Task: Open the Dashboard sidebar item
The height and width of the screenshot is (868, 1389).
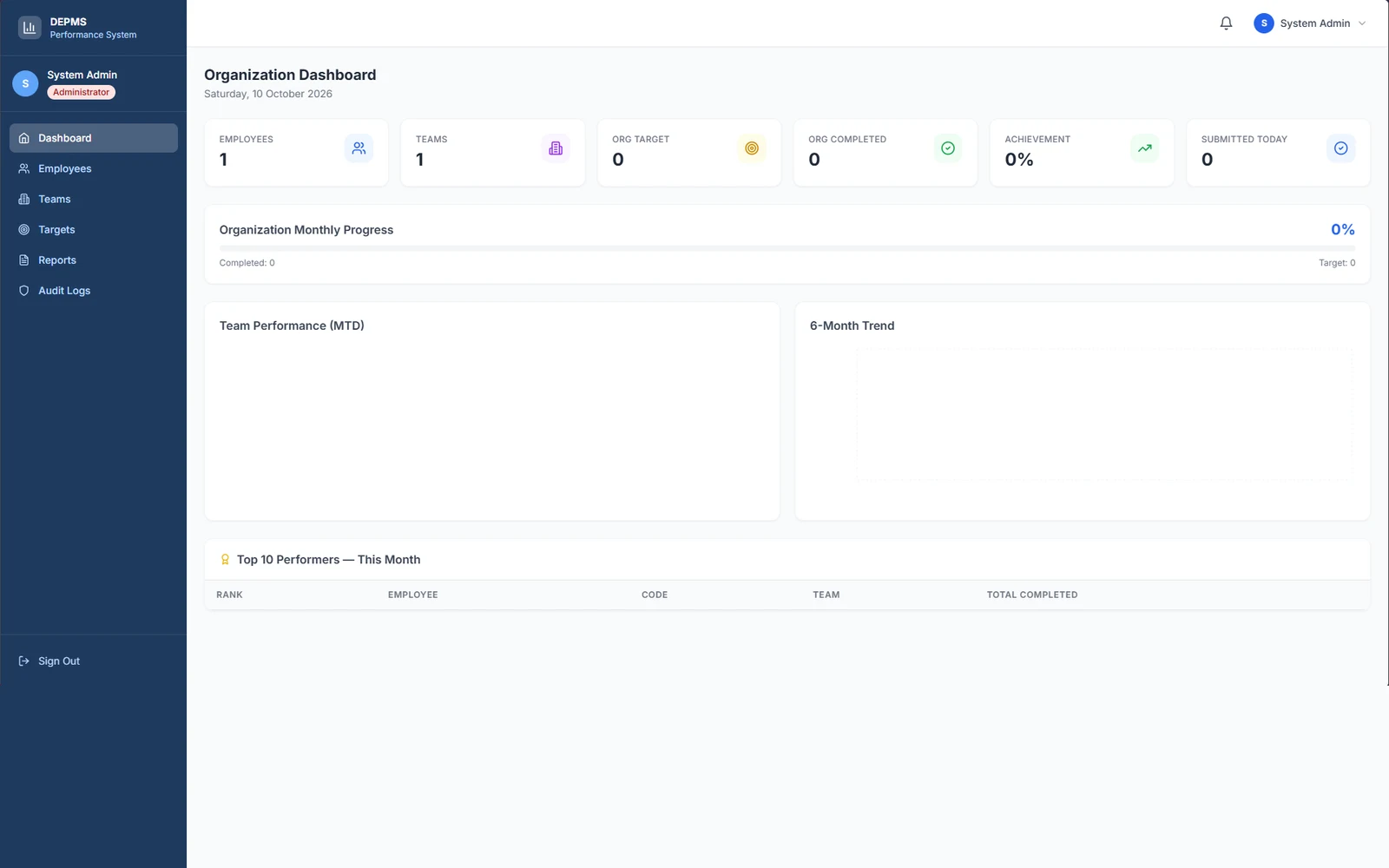Action: click(94, 138)
